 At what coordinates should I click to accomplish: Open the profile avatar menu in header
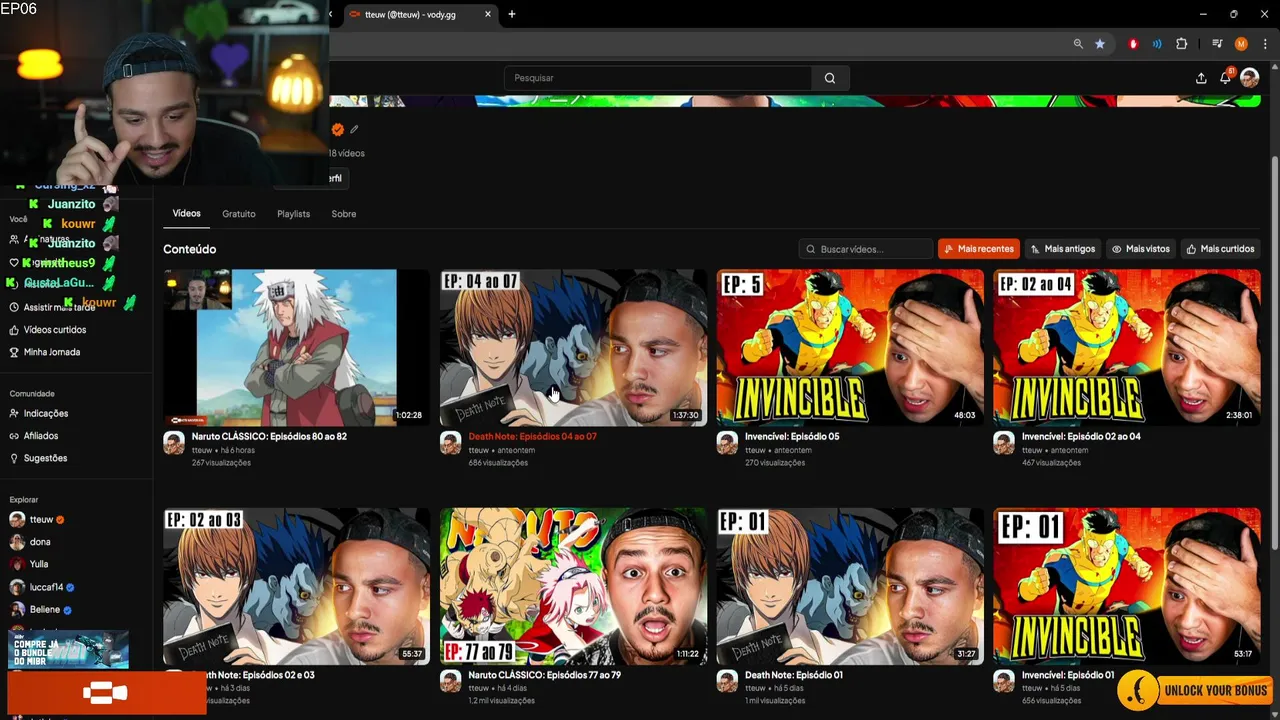(1249, 78)
